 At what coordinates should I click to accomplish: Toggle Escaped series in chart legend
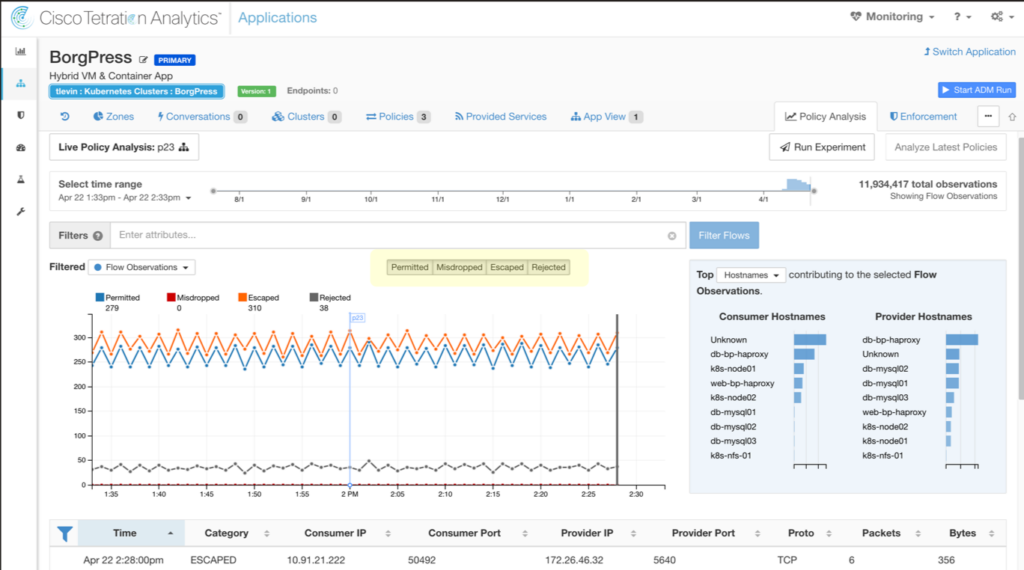(x=259, y=298)
